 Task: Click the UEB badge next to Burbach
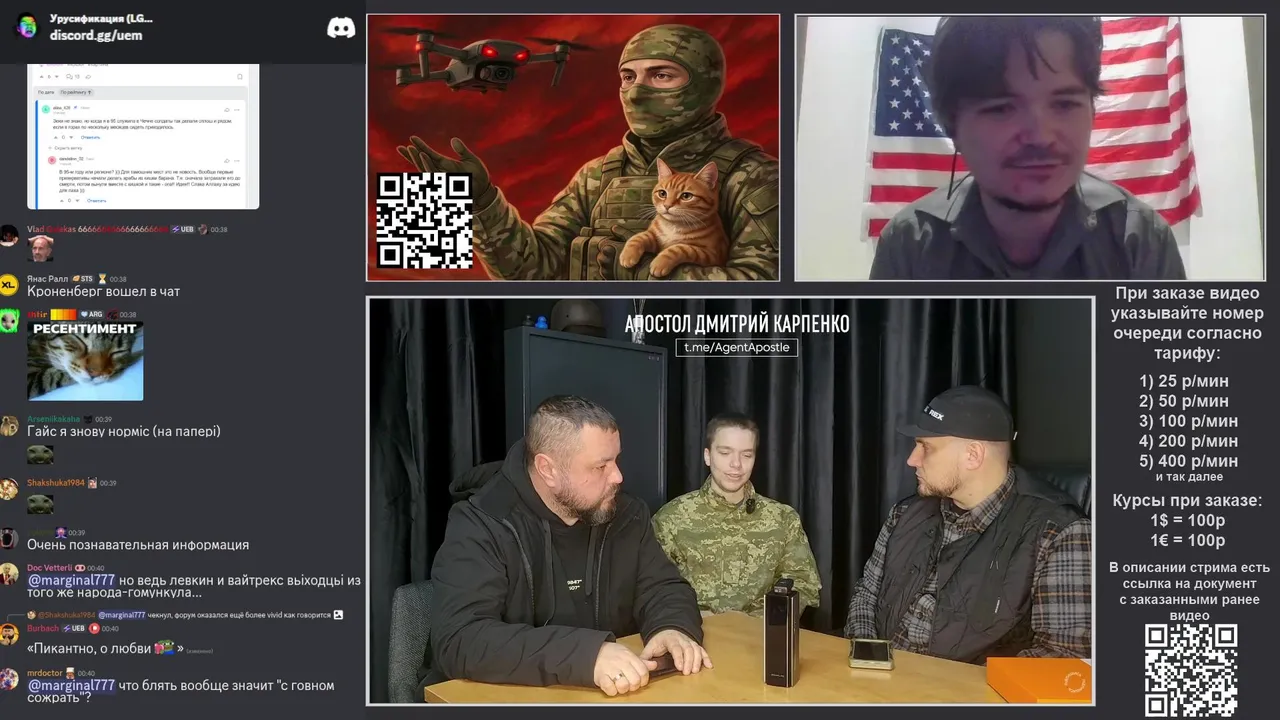tap(74, 629)
